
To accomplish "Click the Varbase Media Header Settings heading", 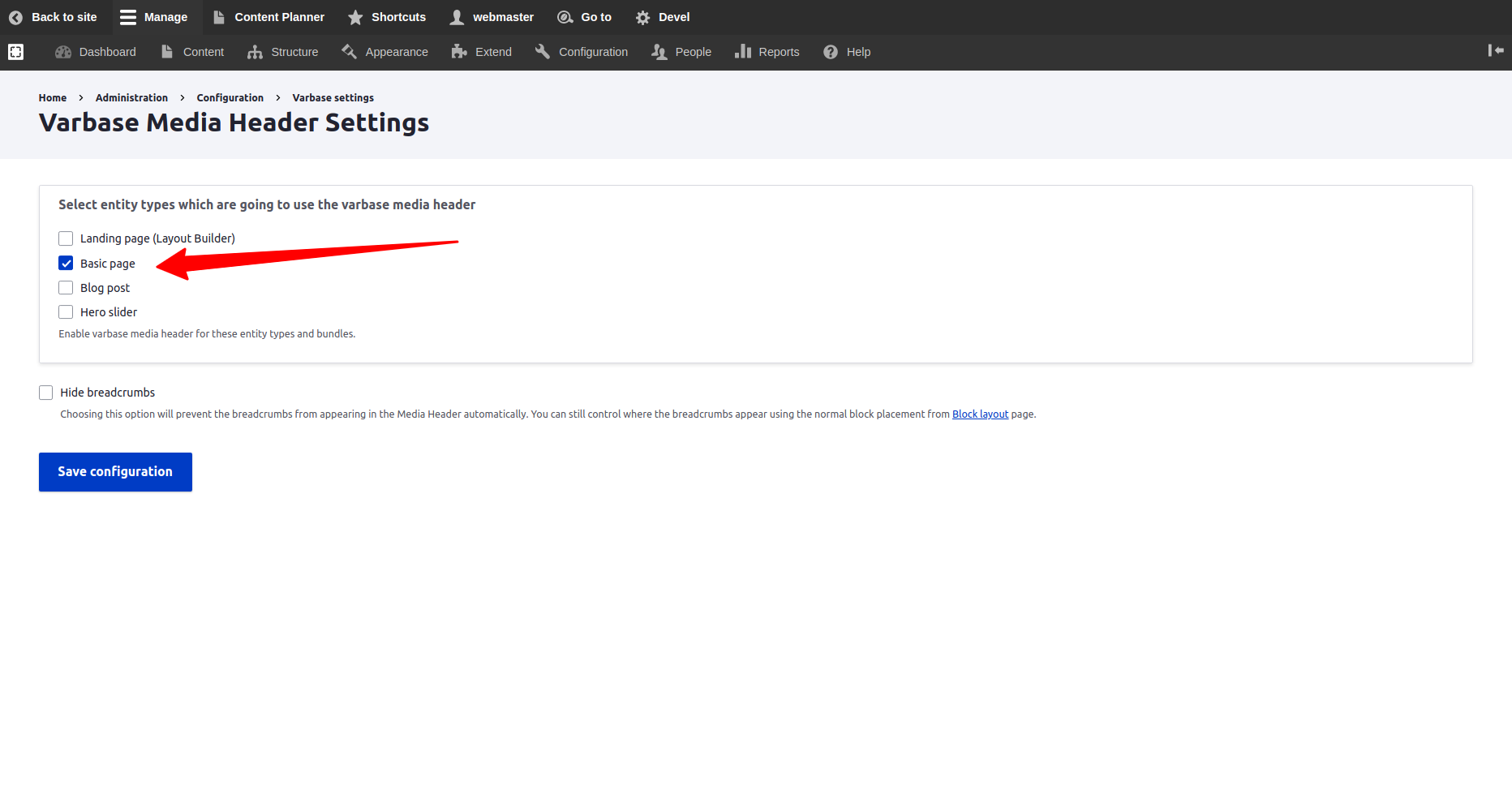I will point(234,122).
